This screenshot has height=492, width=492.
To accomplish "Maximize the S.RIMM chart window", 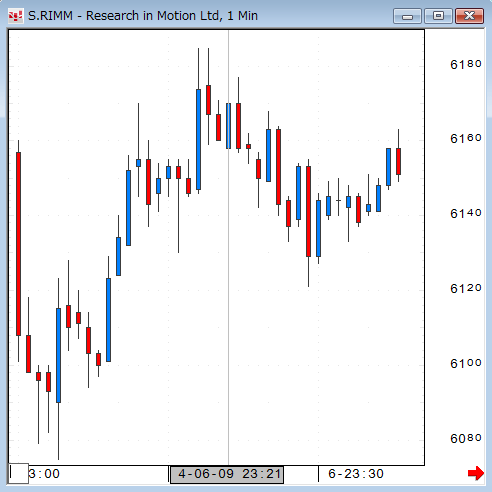I will (438, 16).
